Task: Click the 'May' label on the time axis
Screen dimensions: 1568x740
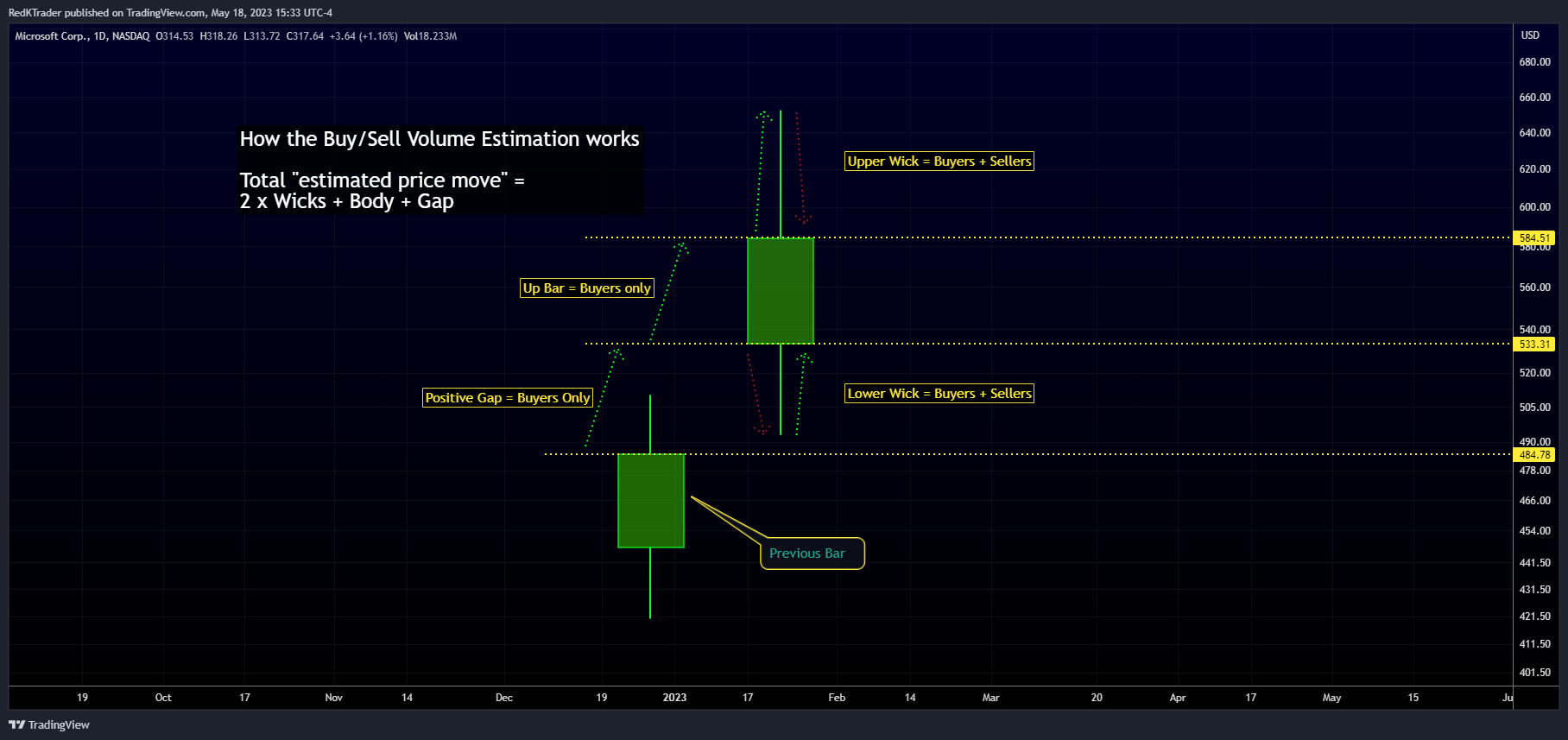Action: tap(1331, 698)
